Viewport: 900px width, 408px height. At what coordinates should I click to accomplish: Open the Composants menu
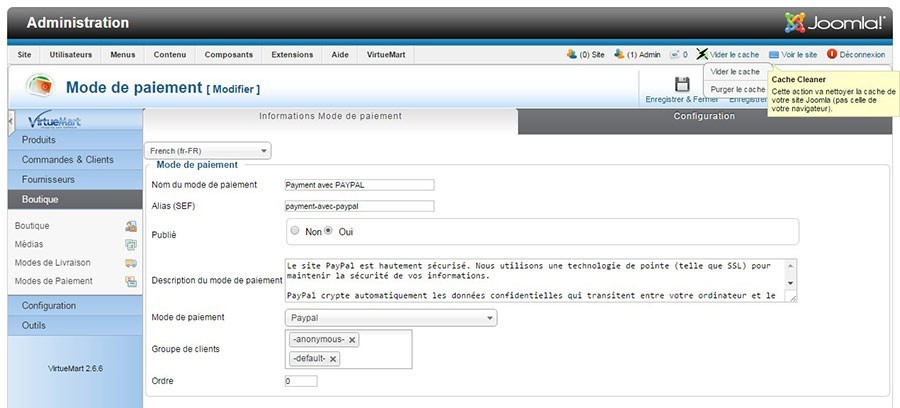tap(228, 55)
